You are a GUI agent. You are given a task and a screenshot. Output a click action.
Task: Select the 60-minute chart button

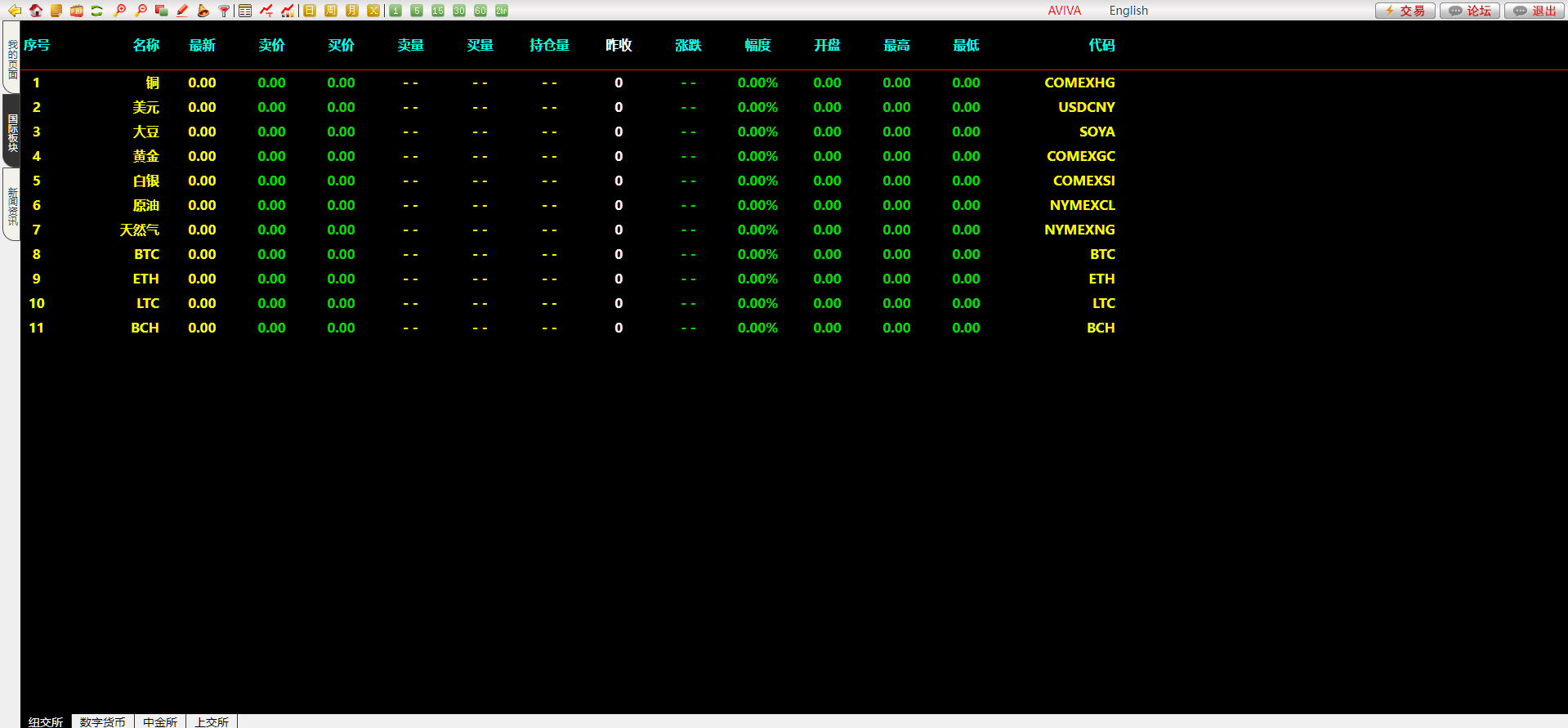click(480, 11)
